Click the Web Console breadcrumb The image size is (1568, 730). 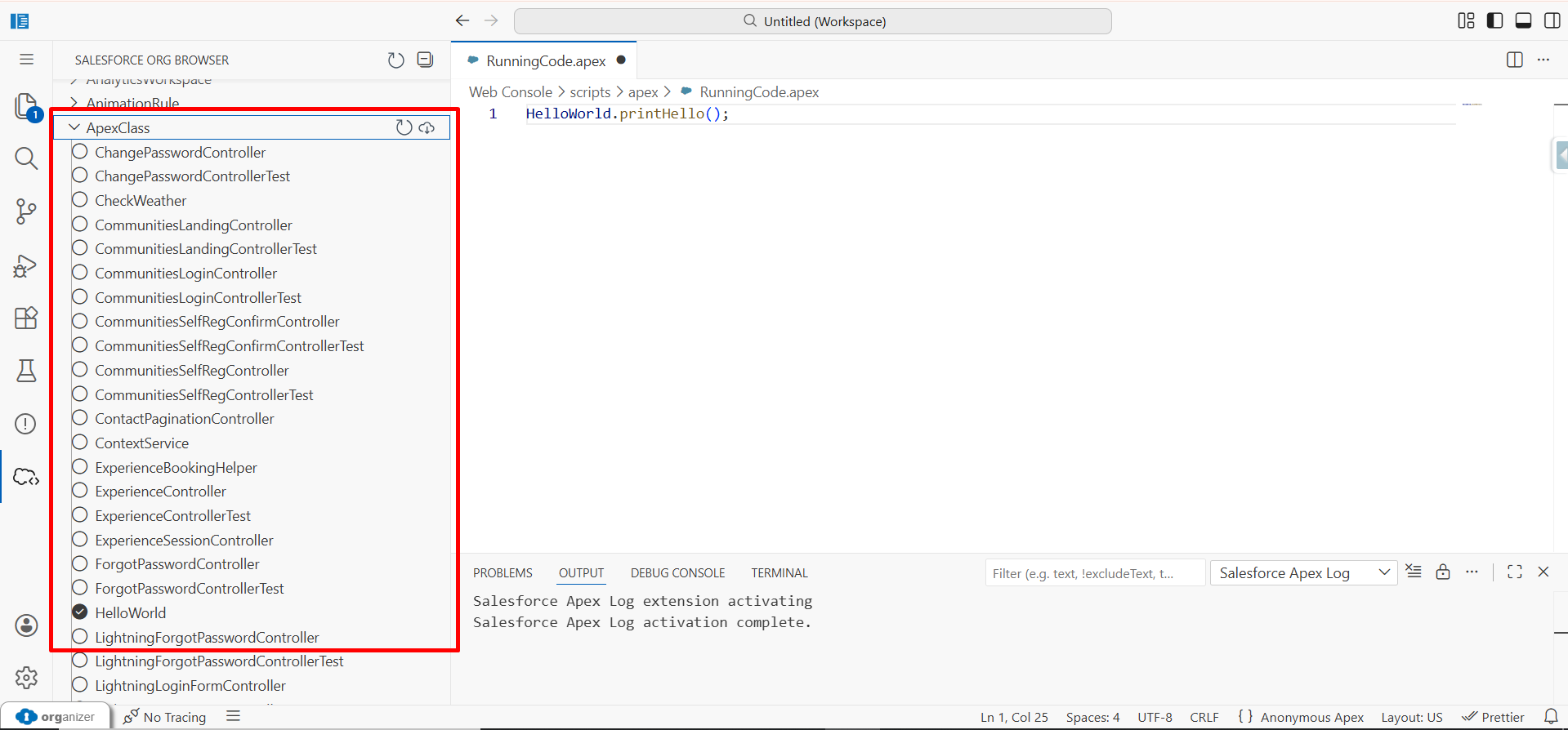[511, 92]
